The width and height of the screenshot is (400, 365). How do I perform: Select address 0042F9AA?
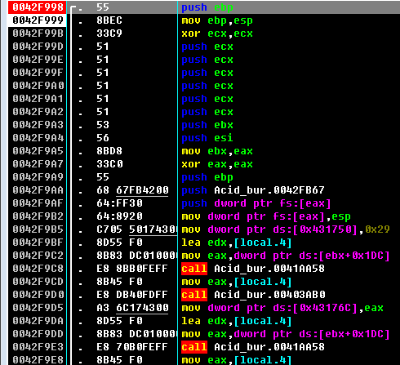point(38,190)
